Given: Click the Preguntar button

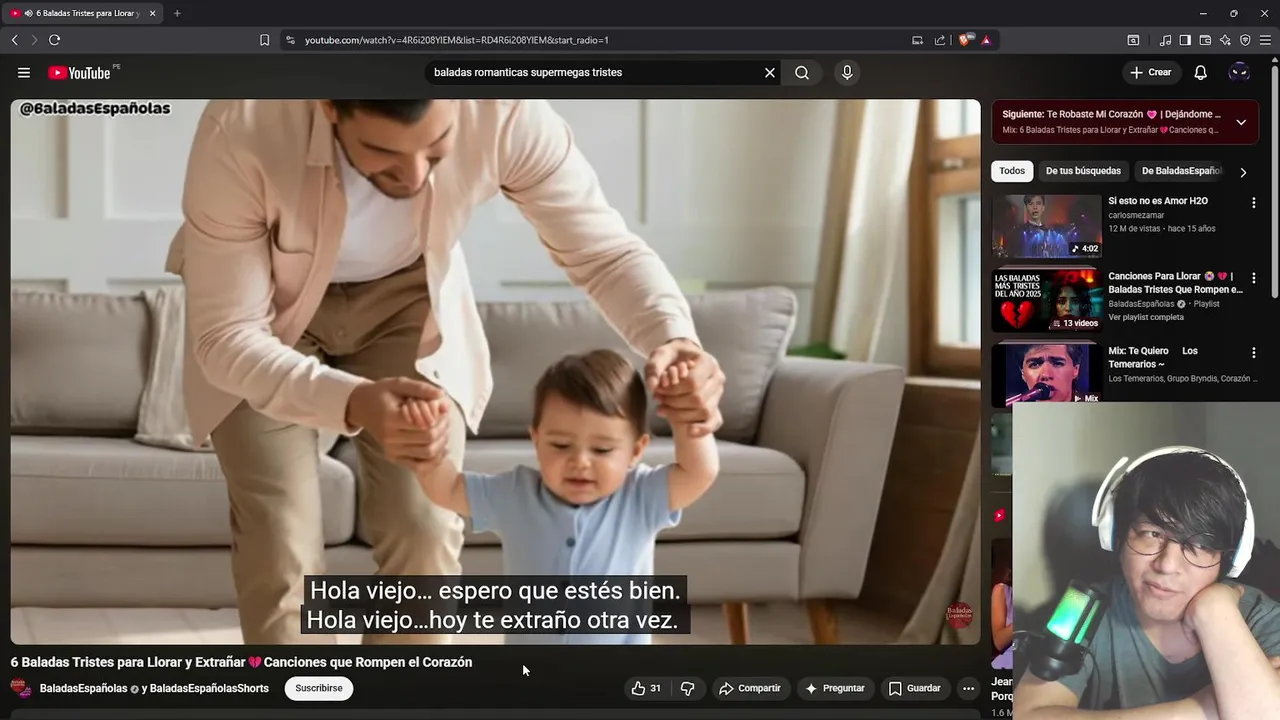Looking at the screenshot, I should [835, 688].
